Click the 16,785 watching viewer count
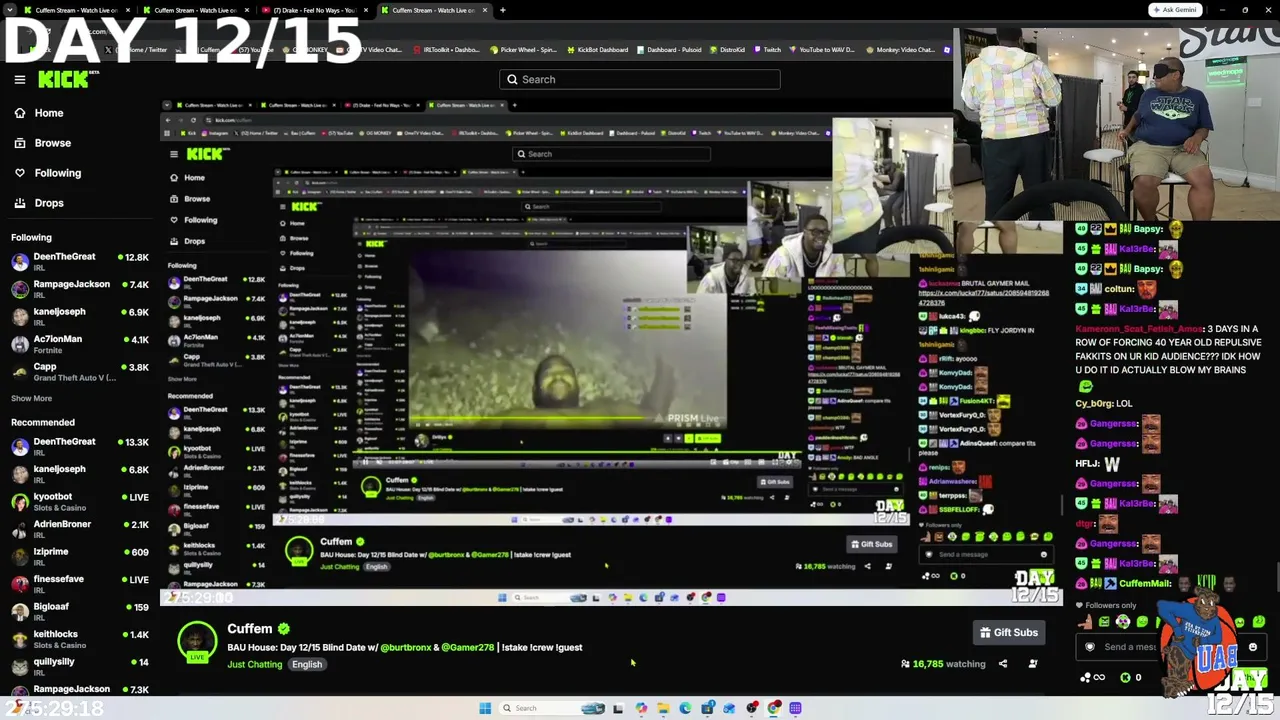The height and width of the screenshot is (720, 1280). [x=943, y=664]
